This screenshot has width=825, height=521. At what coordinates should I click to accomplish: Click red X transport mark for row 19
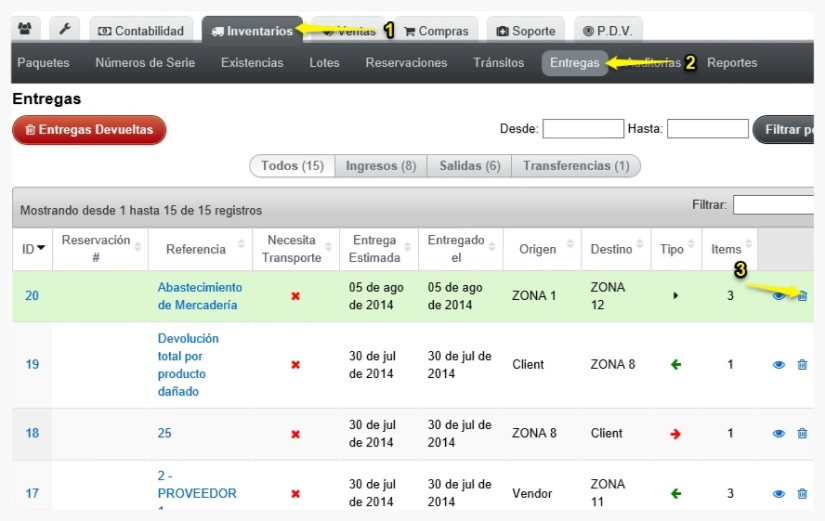pos(296,365)
